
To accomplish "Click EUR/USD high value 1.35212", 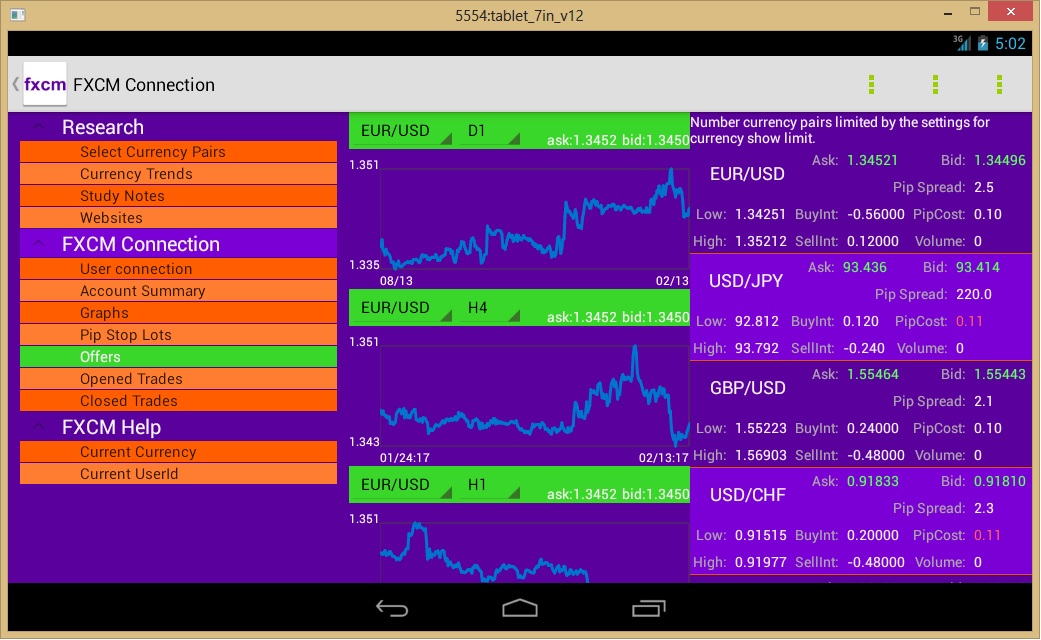I will coord(760,241).
